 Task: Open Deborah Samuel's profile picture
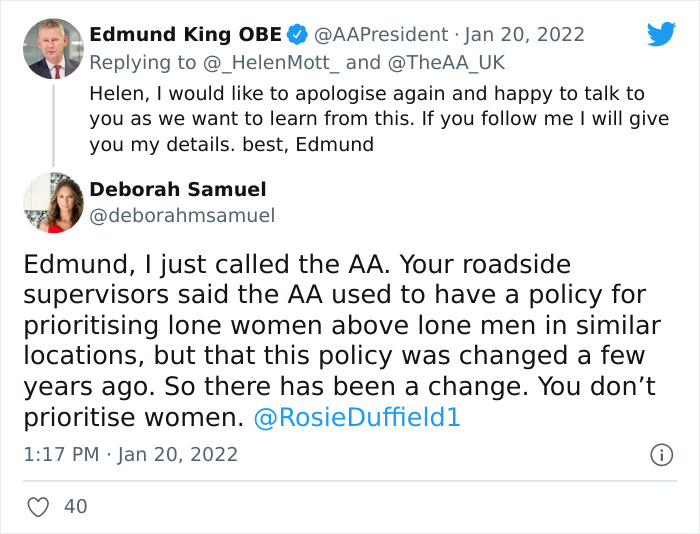click(x=52, y=202)
